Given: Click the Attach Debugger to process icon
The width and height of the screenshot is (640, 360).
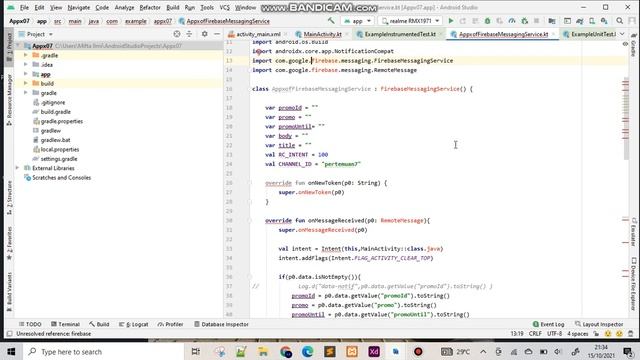Looking at the screenshot, I should coord(524,21).
